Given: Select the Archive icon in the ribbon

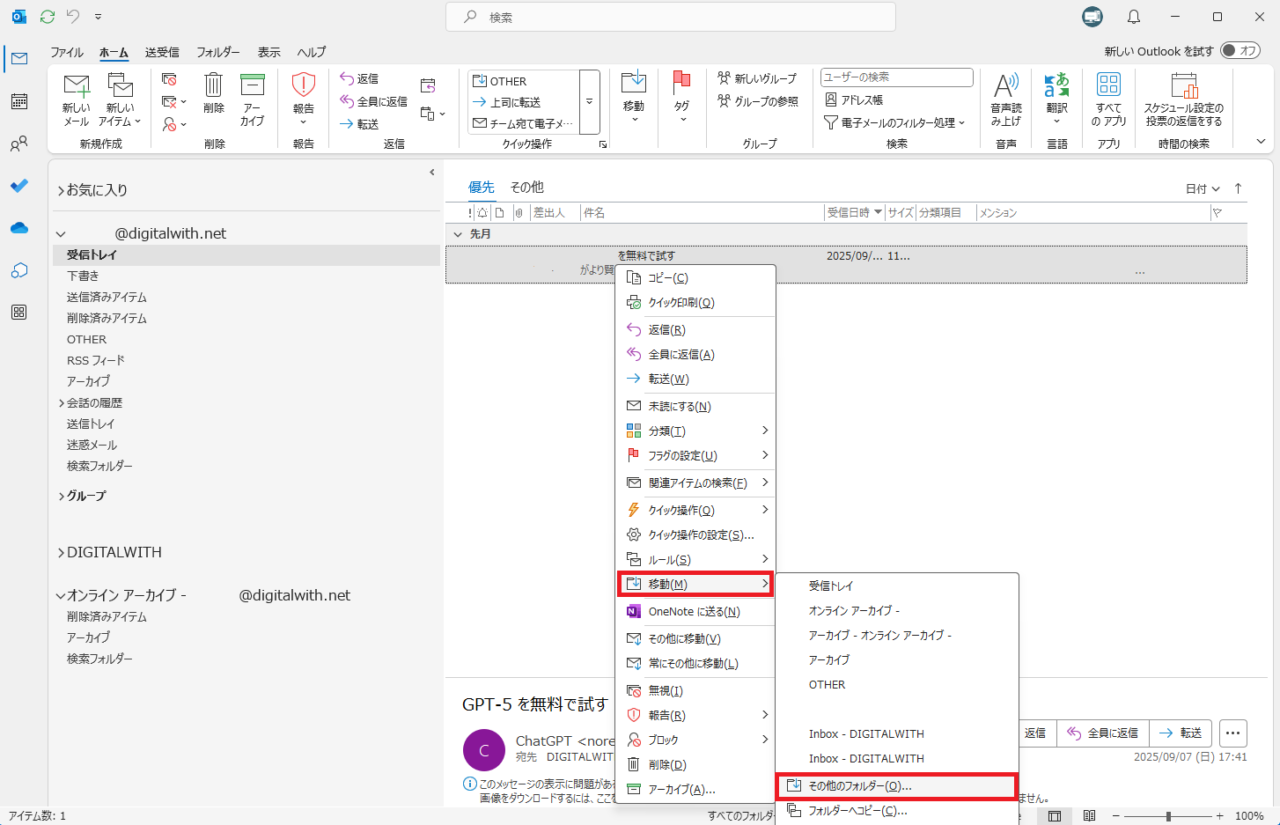Looking at the screenshot, I should [x=252, y=97].
